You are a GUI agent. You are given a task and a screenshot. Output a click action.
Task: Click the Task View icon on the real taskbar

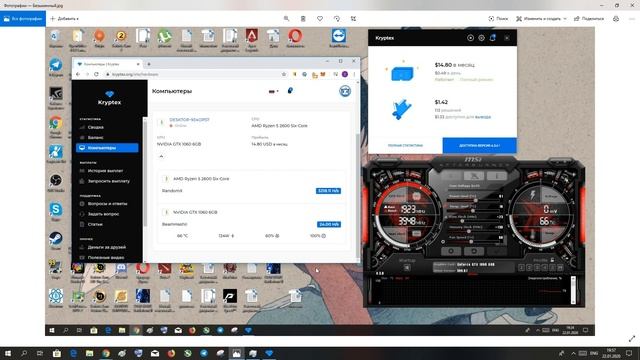pyautogui.click(x=40, y=353)
